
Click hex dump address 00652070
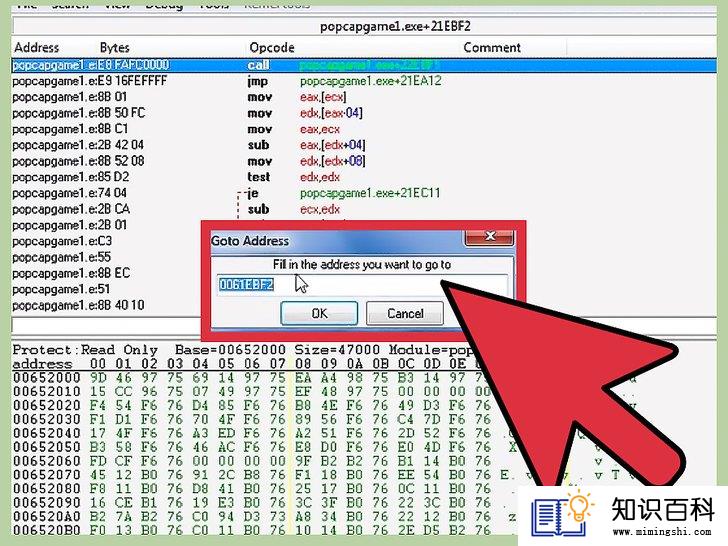click(x=46, y=475)
